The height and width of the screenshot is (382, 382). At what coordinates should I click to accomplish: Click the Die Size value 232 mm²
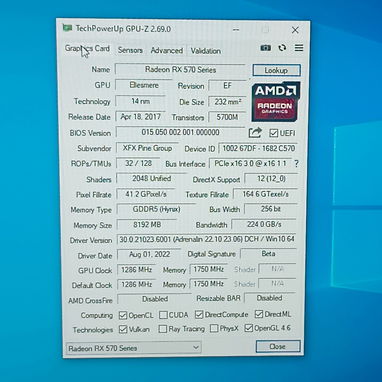click(x=227, y=102)
